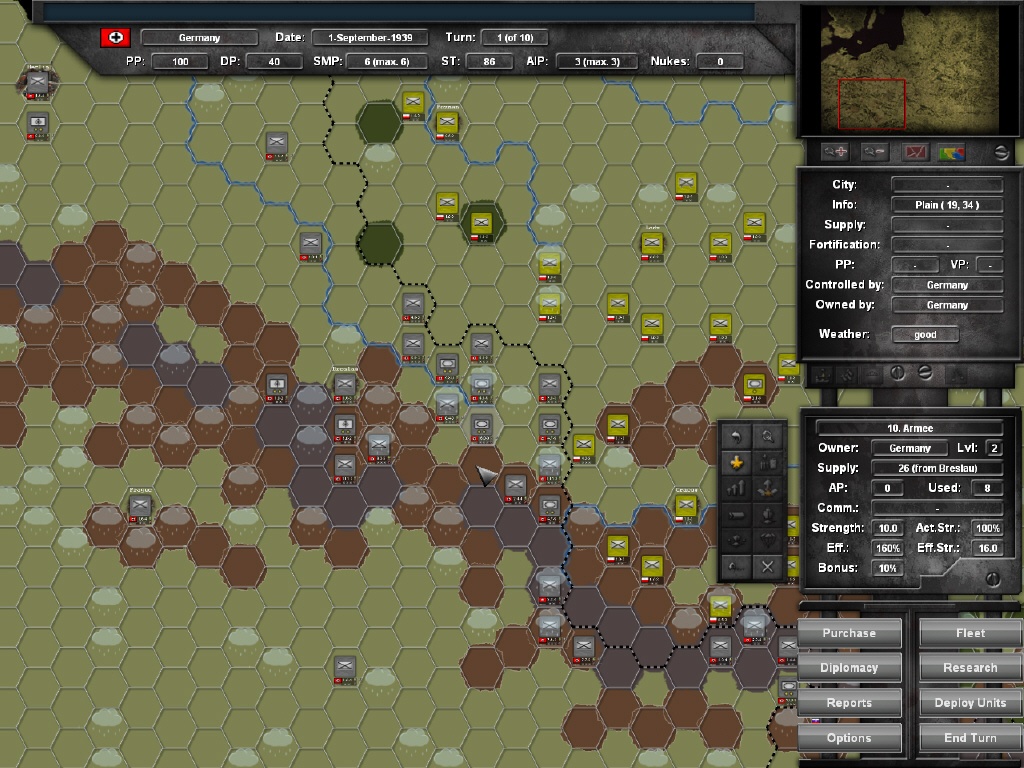
Task: Switch to the Reports screen
Action: [849, 702]
